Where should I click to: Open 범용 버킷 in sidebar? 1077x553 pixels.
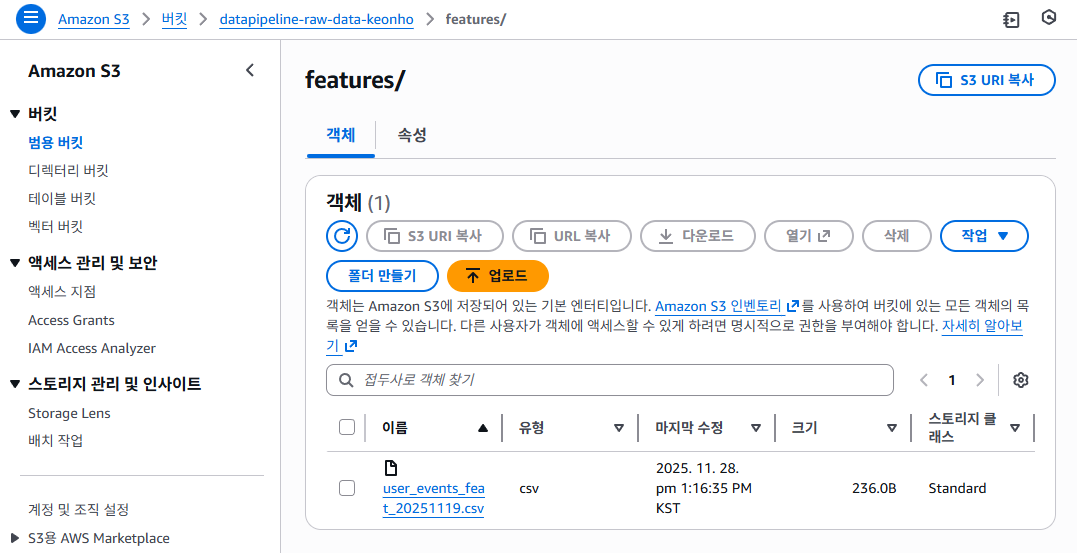(x=56, y=142)
